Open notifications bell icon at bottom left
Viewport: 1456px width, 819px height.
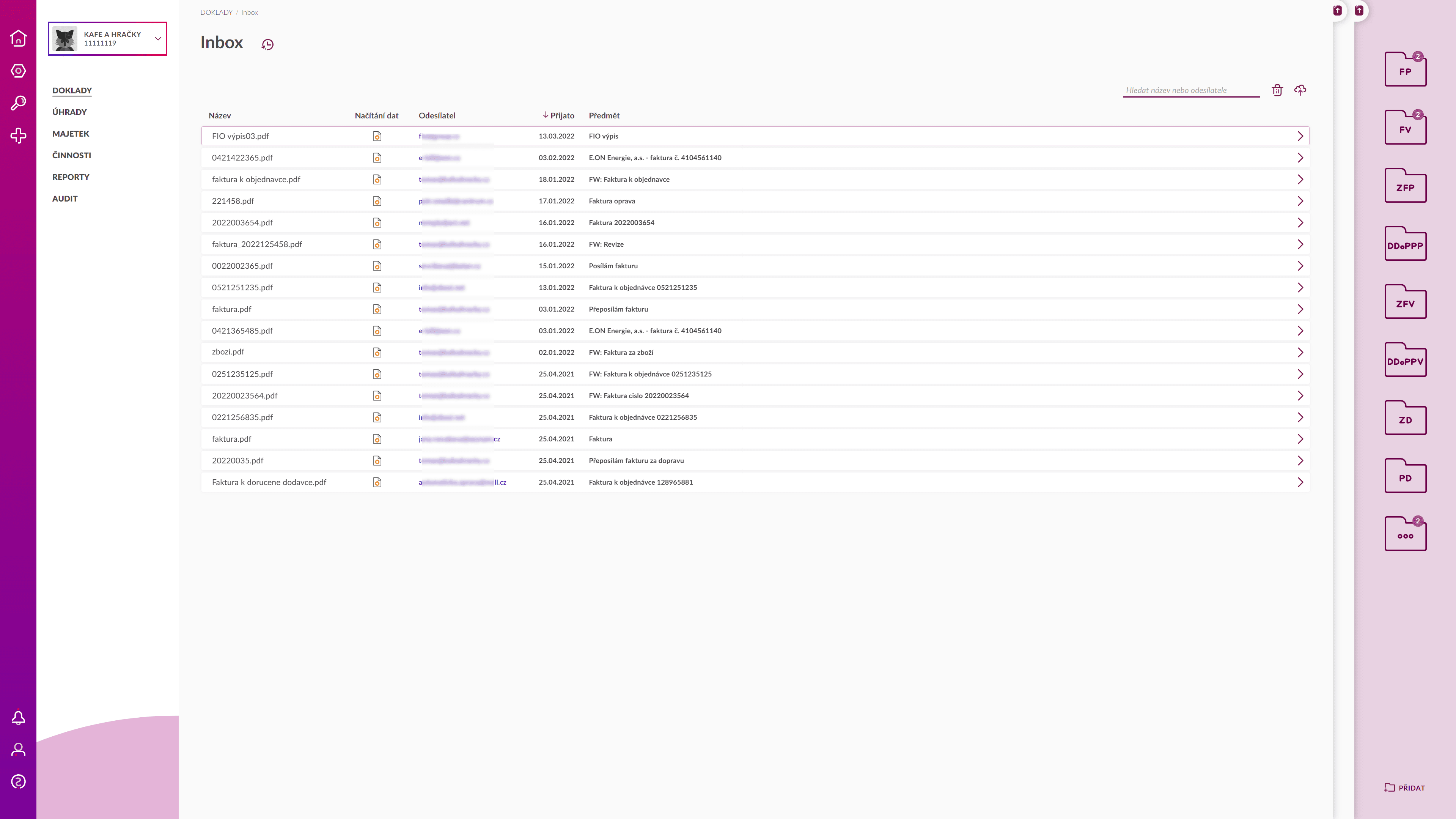coord(19,717)
